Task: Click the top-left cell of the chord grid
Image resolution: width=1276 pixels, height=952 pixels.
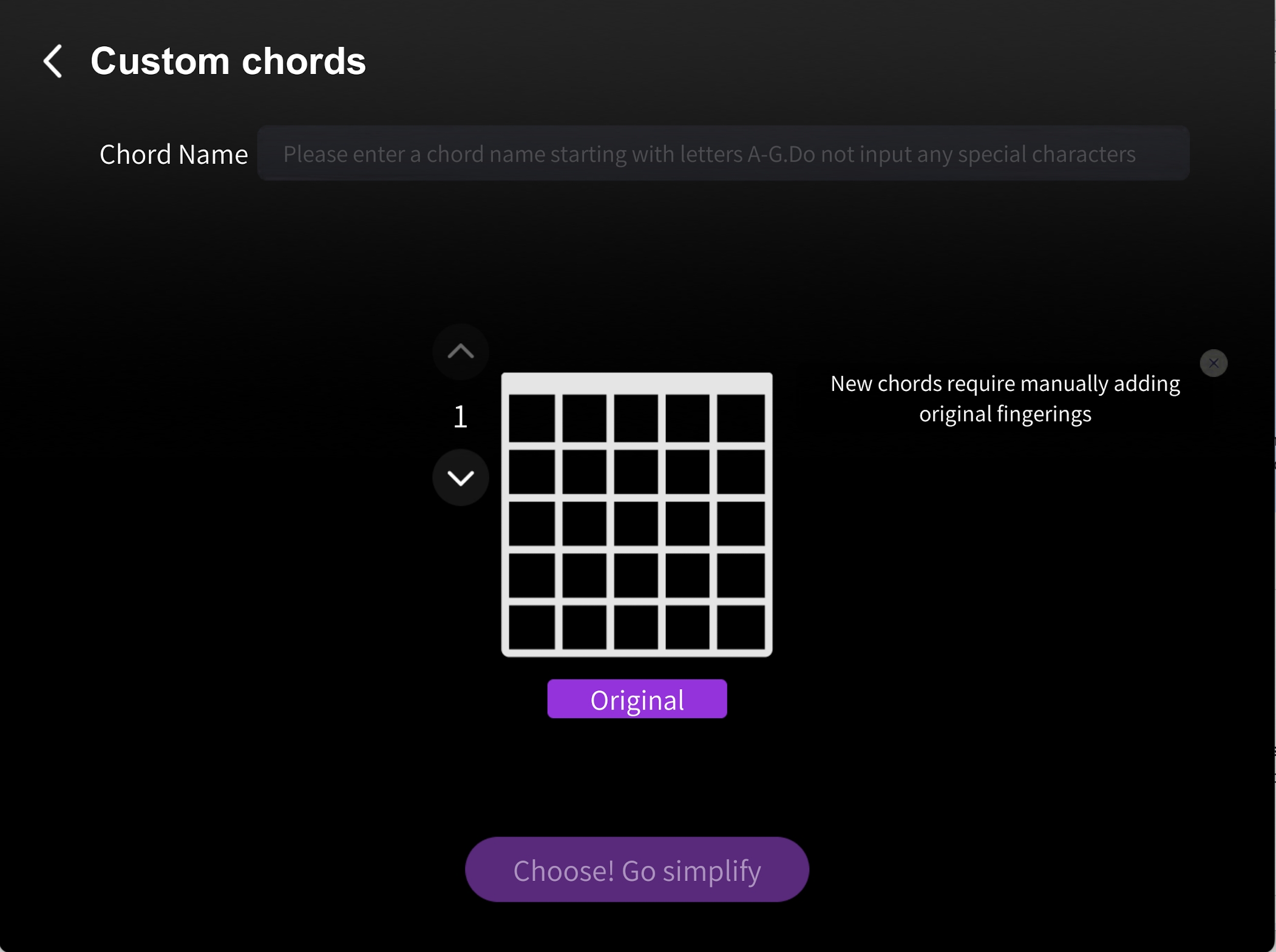Action: tap(533, 419)
